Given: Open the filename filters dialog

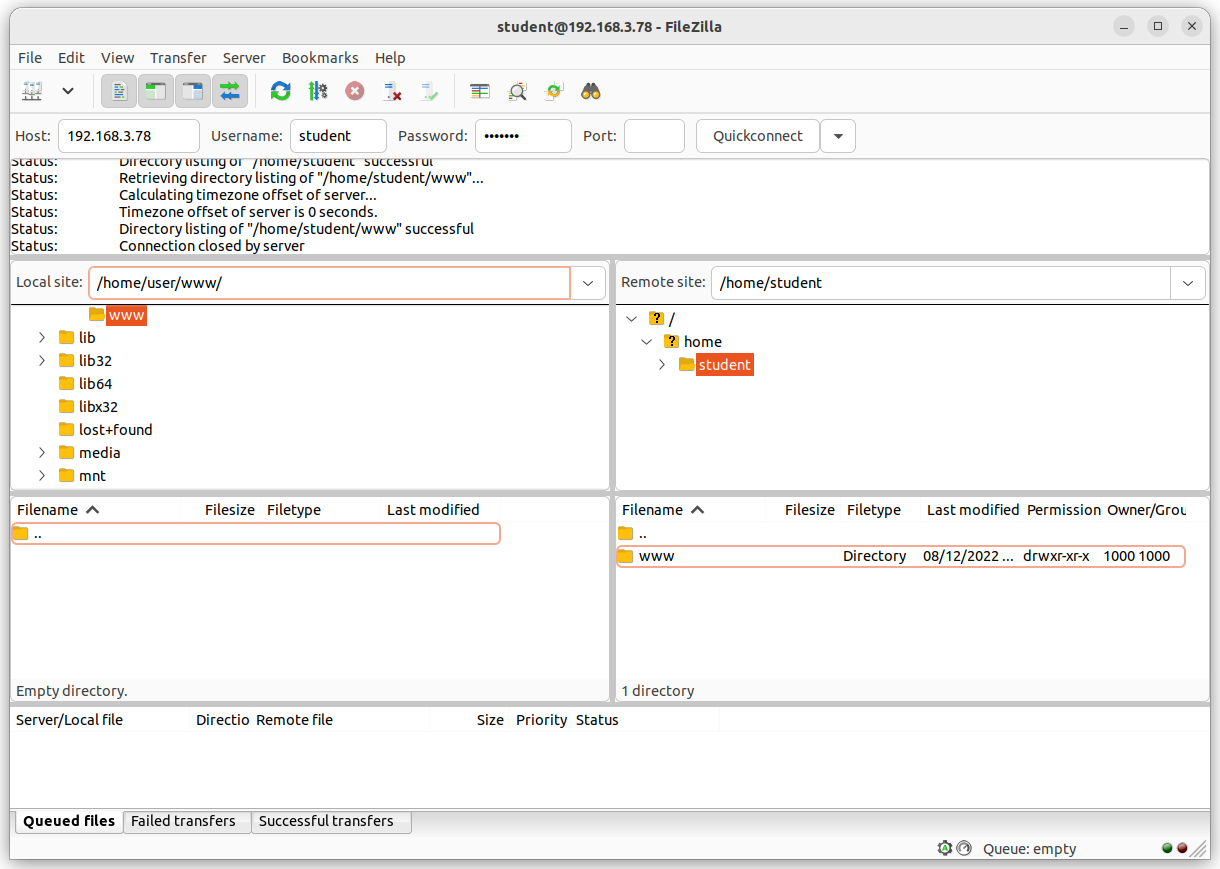Looking at the screenshot, I should pyautogui.click(x=479, y=91).
